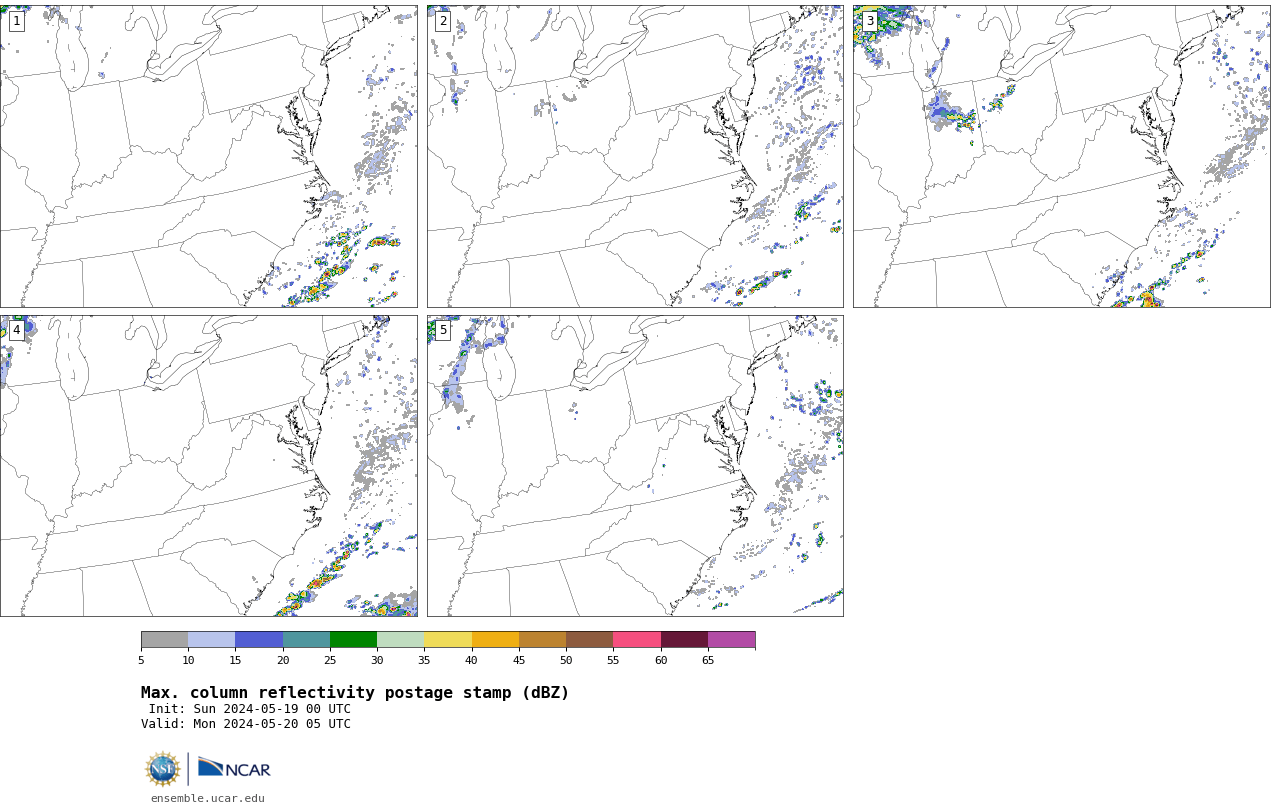Click the colorbar tick label 40
The width and height of the screenshot is (1280, 809).
pyautogui.click(x=471, y=660)
